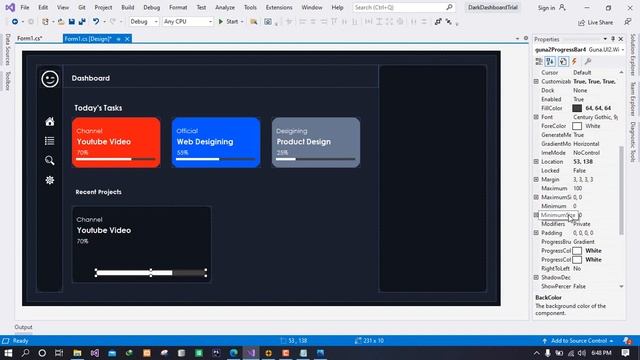The height and width of the screenshot is (360, 640).
Task: Click the Start debugging button
Action: pyautogui.click(x=228, y=22)
